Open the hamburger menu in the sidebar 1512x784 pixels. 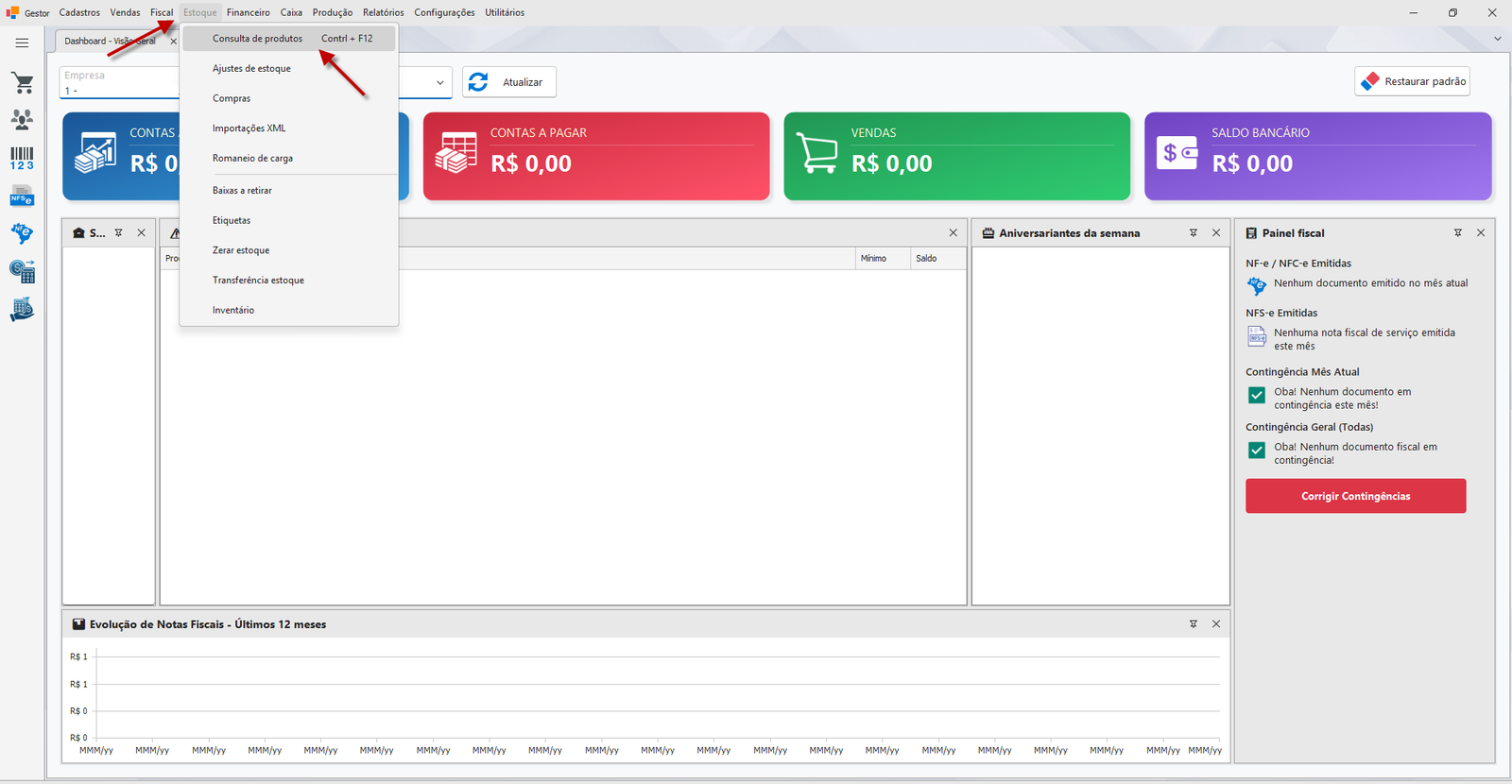(x=22, y=43)
